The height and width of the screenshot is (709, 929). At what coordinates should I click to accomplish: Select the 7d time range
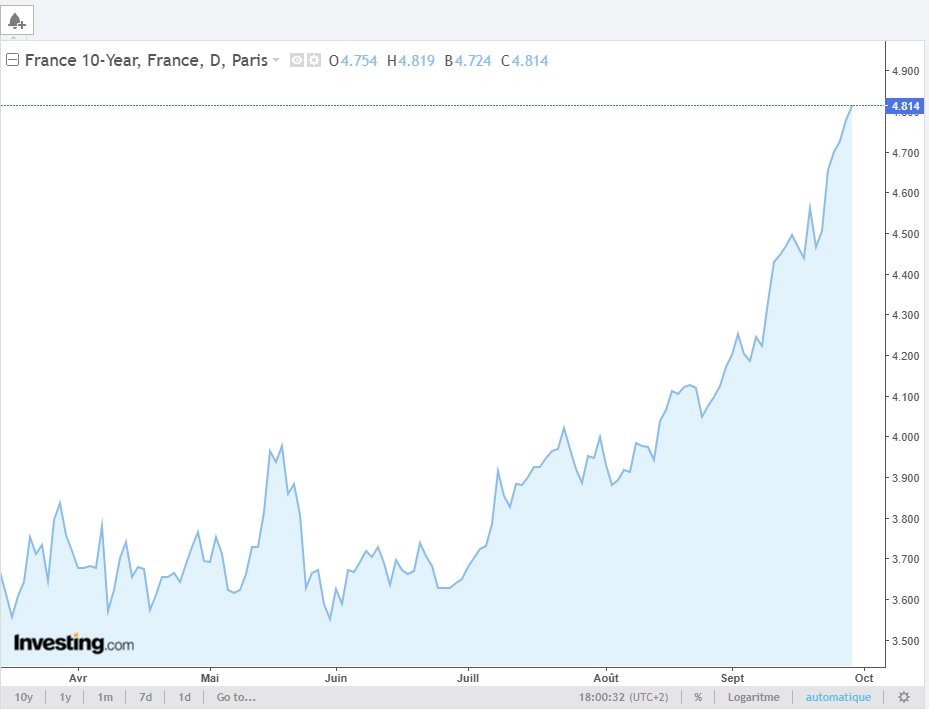(145, 697)
